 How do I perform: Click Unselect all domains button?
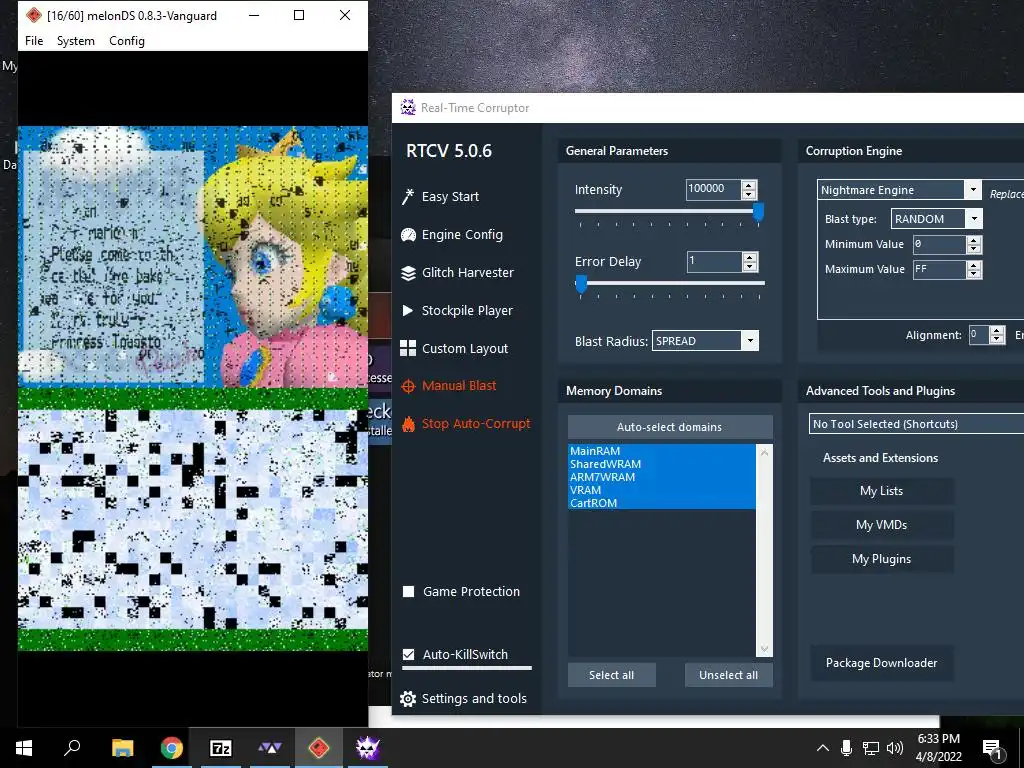click(x=729, y=675)
